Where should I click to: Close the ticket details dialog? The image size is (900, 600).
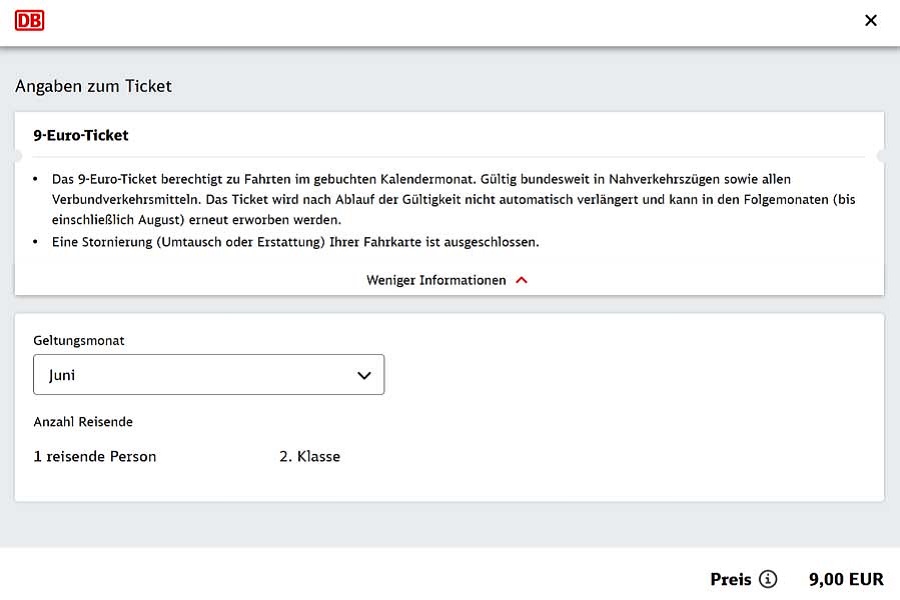[870, 20]
